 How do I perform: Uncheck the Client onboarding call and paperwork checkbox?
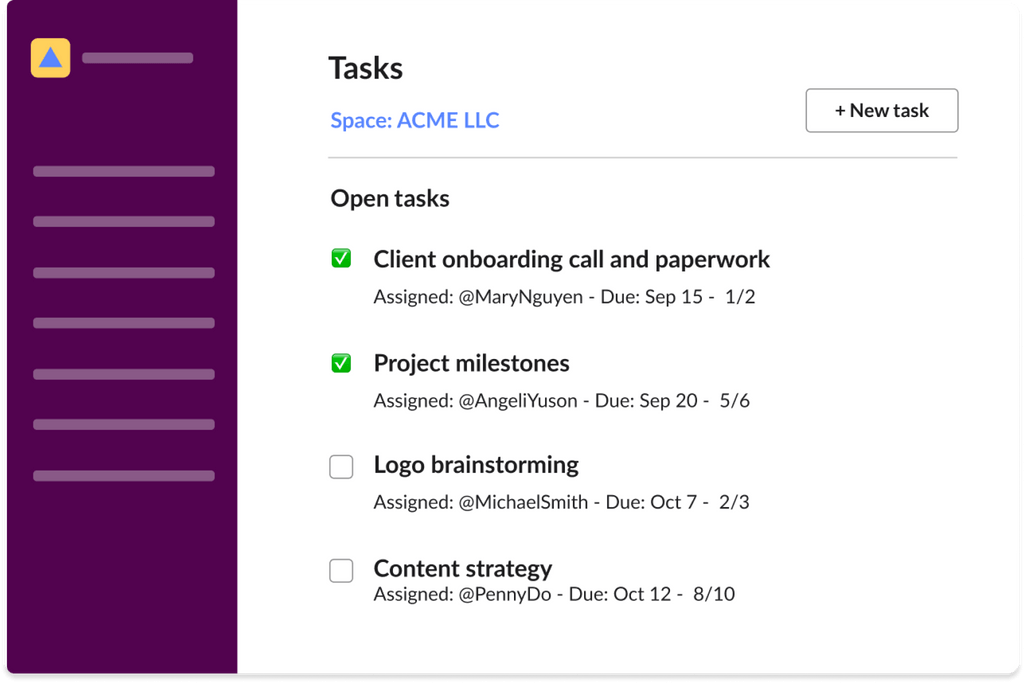coord(342,260)
